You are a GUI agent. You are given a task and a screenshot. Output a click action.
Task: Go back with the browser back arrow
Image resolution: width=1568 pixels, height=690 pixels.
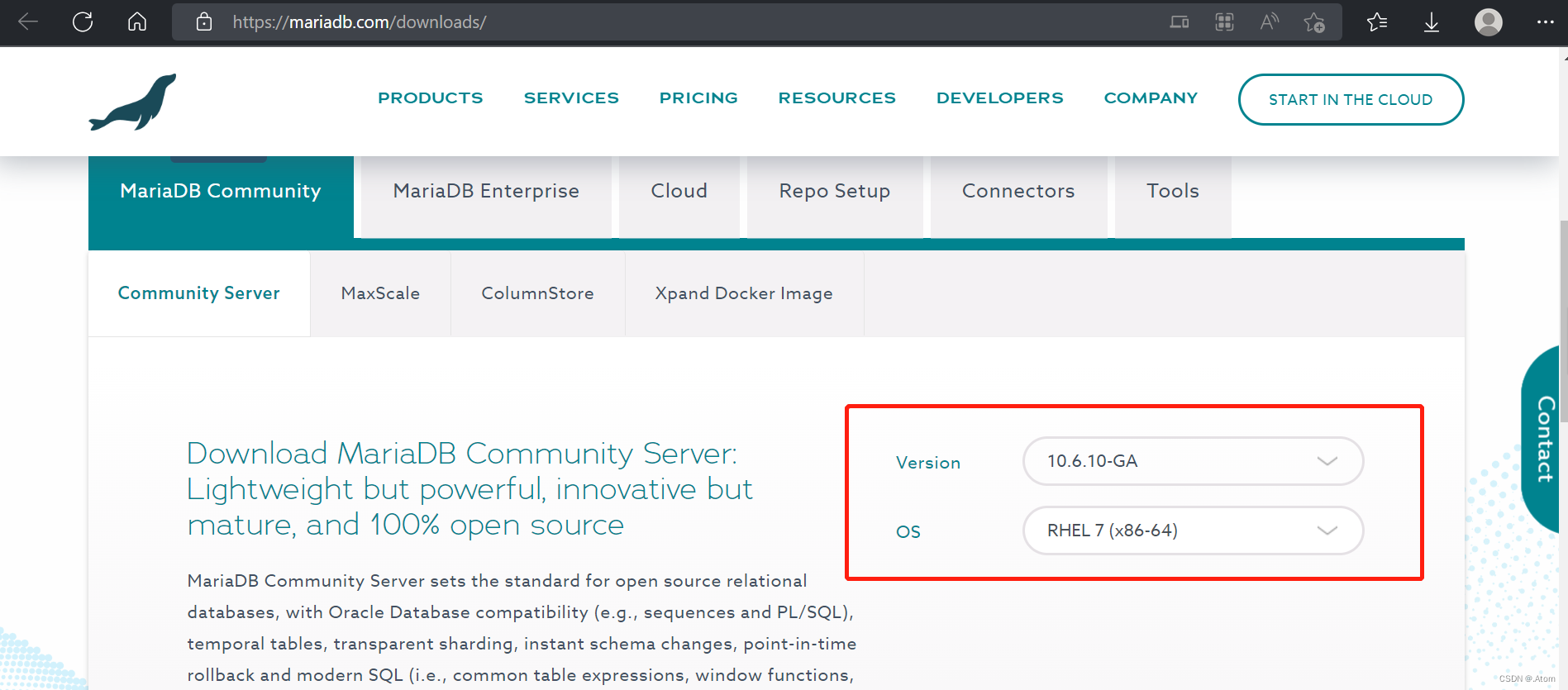[x=28, y=21]
